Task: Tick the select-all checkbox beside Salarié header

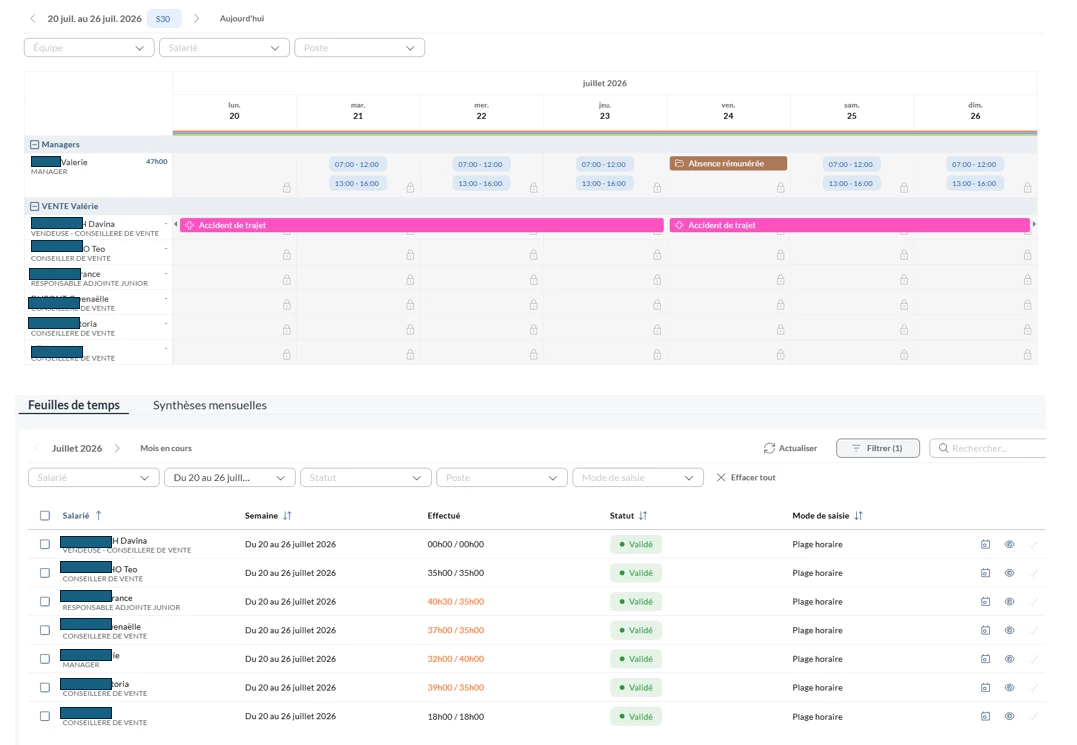Action: pyautogui.click(x=45, y=516)
